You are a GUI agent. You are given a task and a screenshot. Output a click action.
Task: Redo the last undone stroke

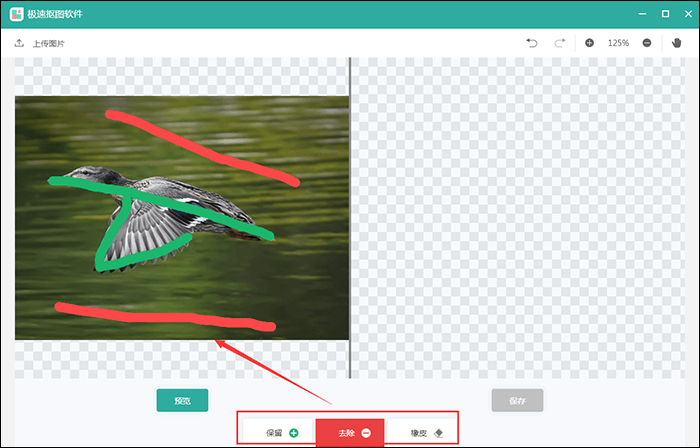click(x=560, y=43)
